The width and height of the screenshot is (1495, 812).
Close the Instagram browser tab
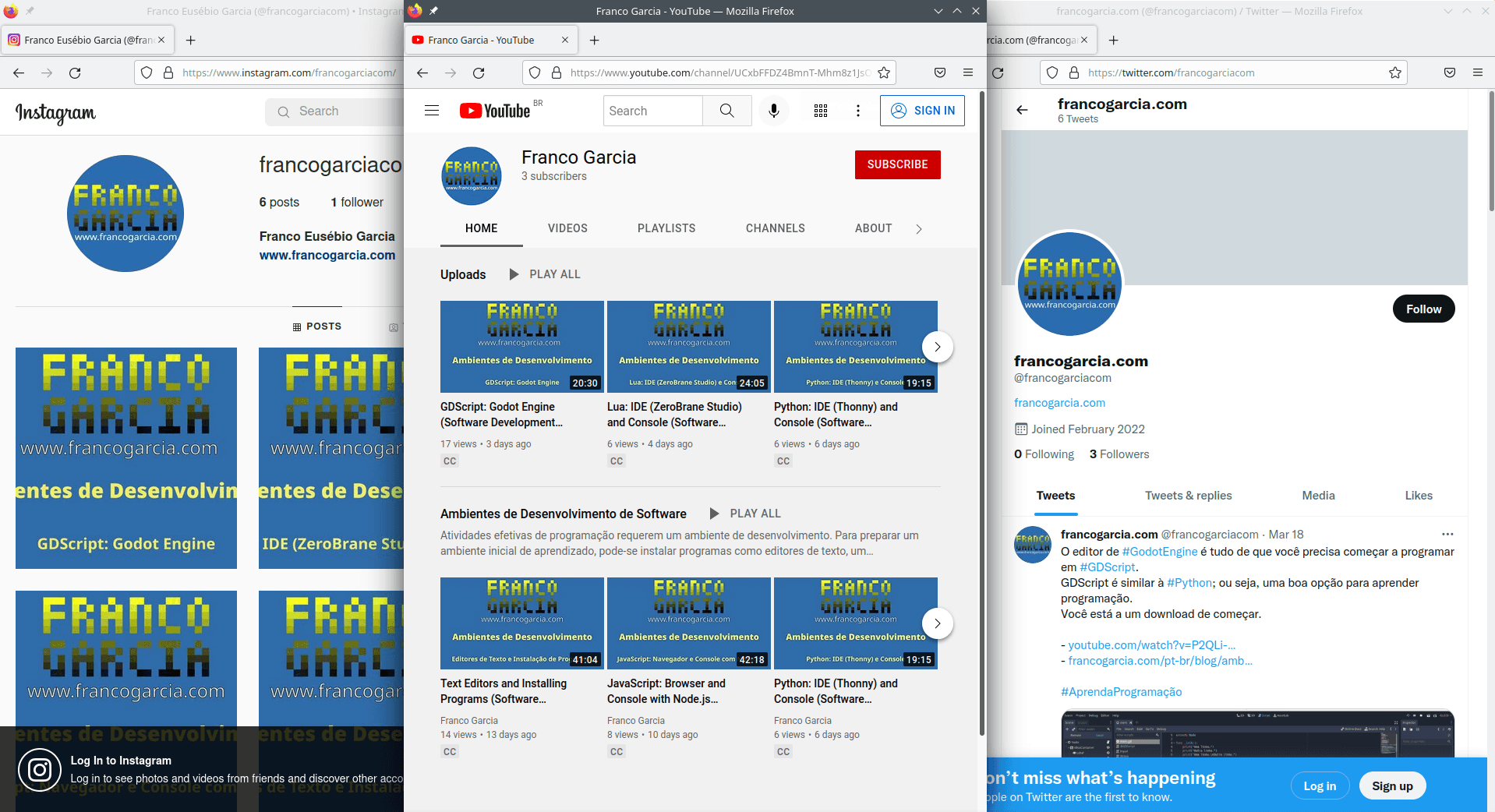(161, 40)
